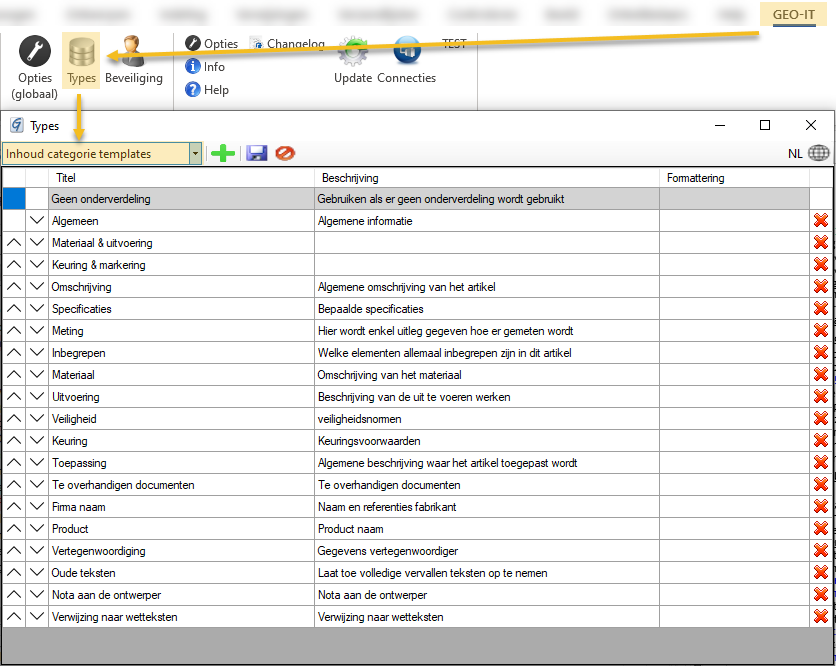Select the Oude teksten title cell
This screenshot has width=836, height=666.
coord(181,573)
